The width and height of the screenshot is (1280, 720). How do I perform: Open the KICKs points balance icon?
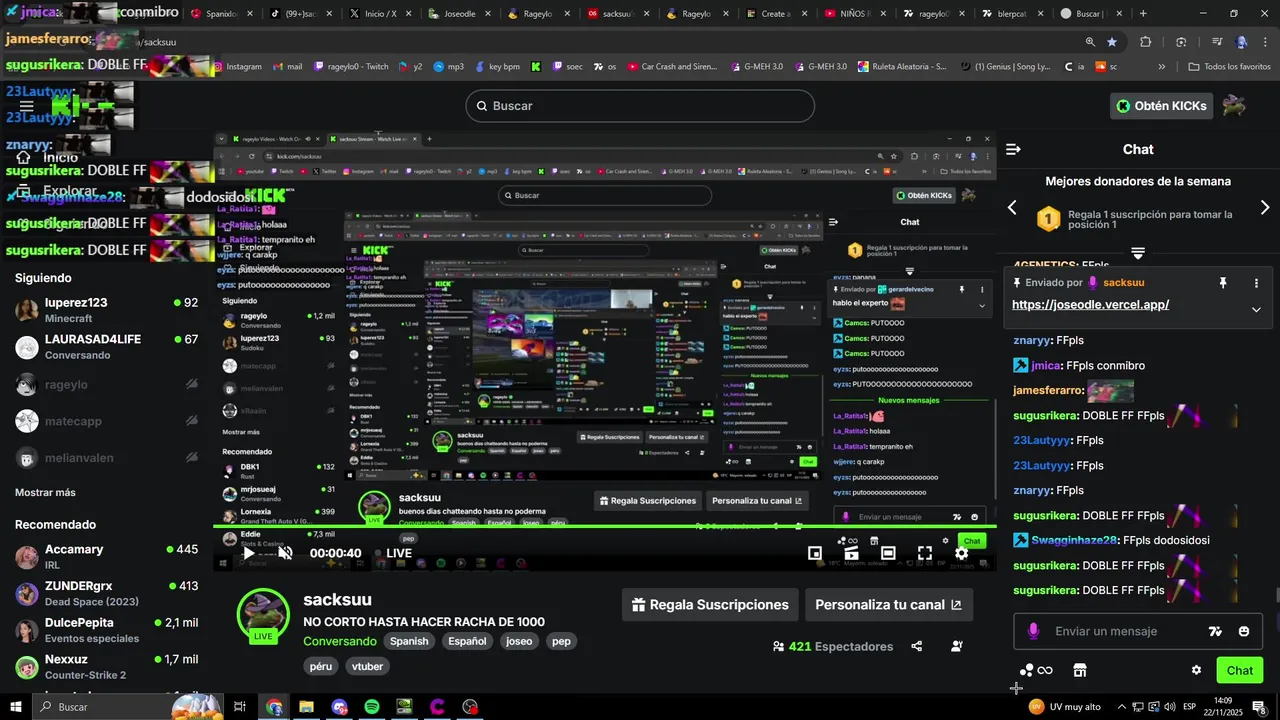(x=1035, y=670)
